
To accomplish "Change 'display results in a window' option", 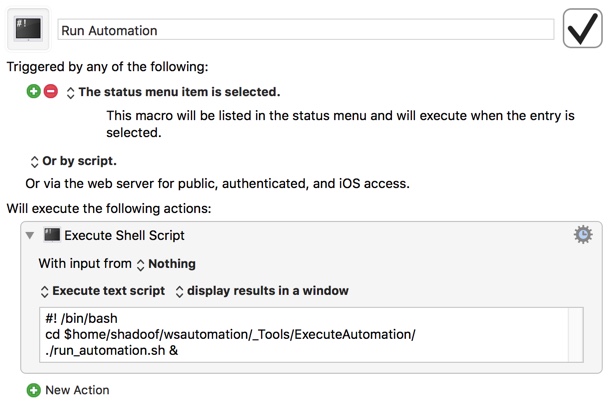I will click(262, 291).
